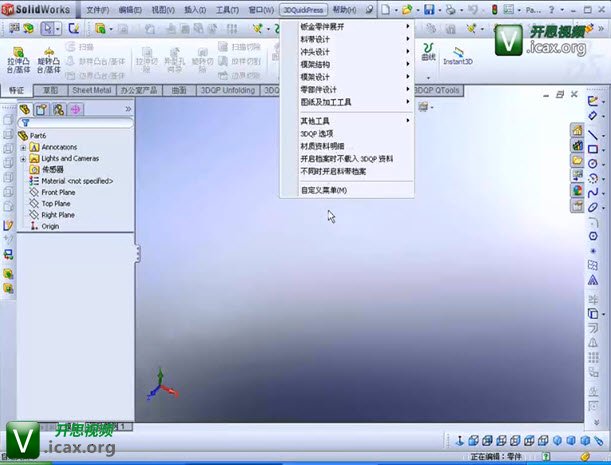Open the dropdown arrow beside Rectangle tool
Viewport: 611px width, 465px height.
603,150
